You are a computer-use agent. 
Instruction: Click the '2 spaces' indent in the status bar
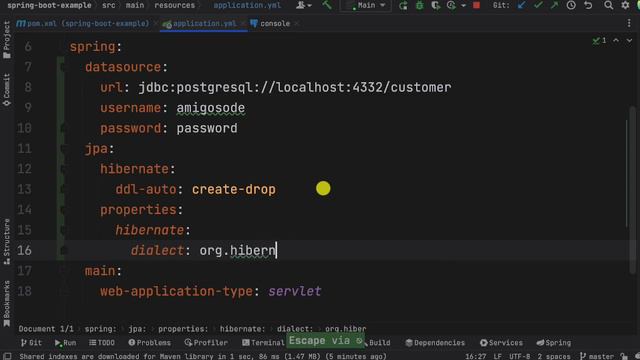coord(554,356)
